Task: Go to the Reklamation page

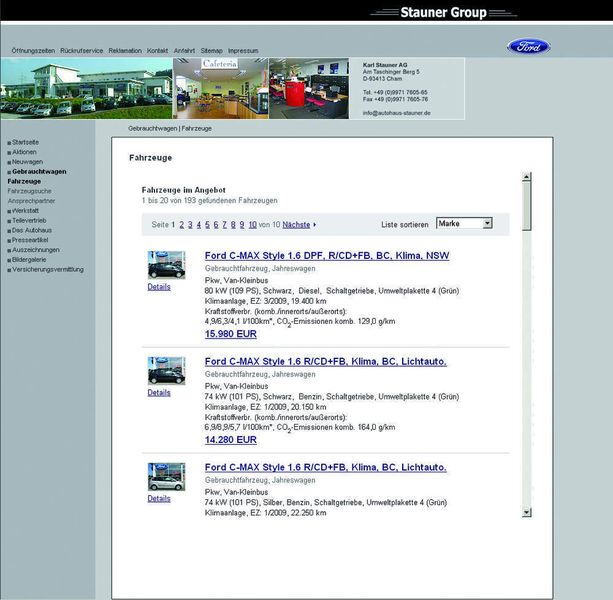Action: tap(125, 51)
